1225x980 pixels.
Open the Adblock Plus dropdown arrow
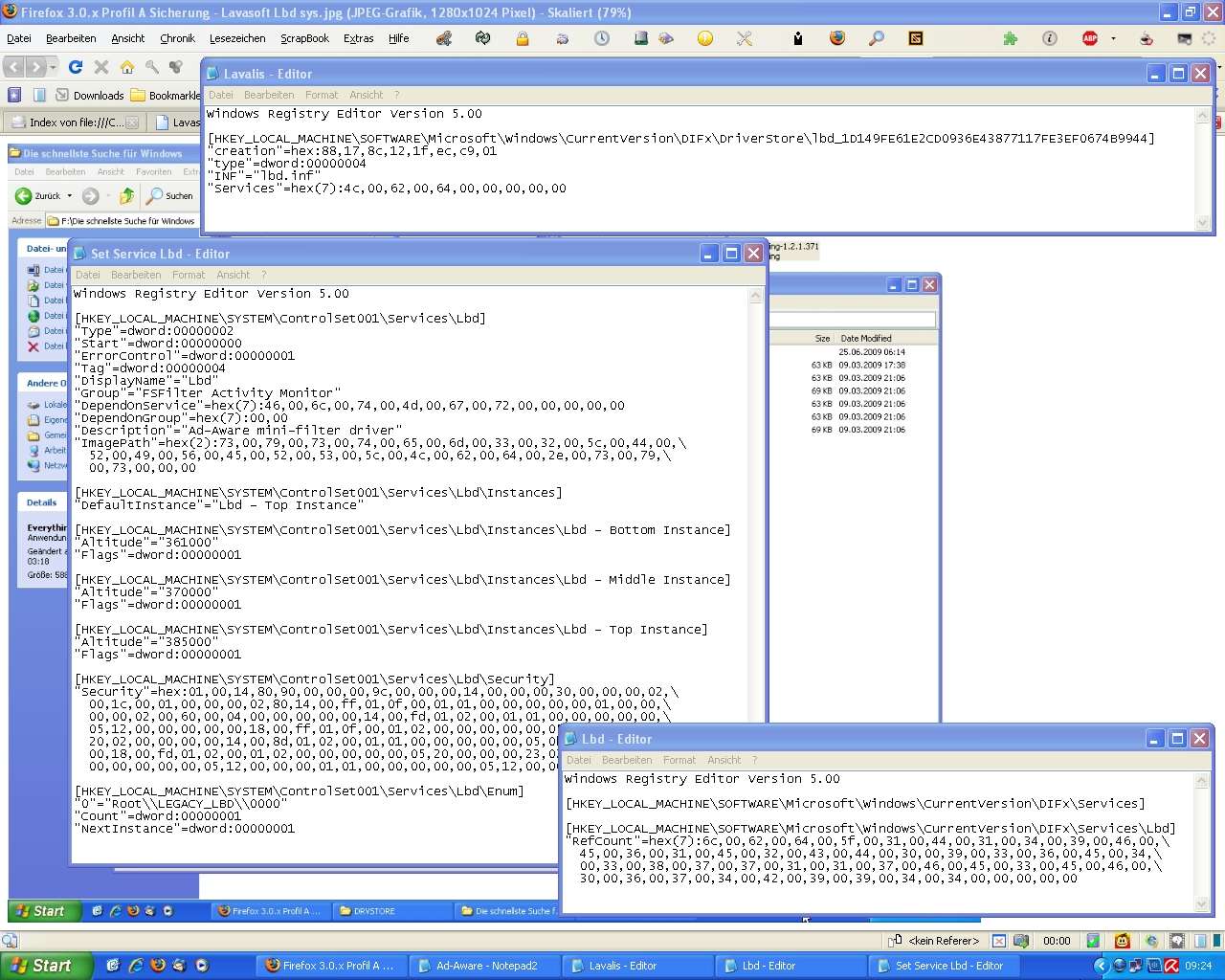[x=1113, y=39]
